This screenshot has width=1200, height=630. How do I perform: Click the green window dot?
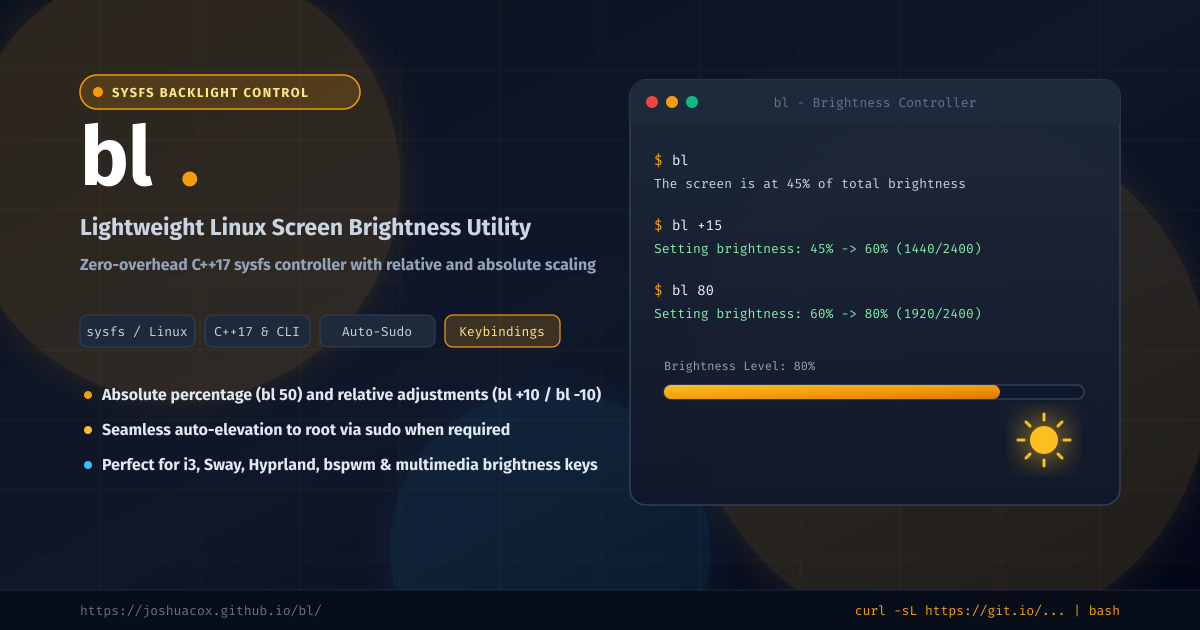pyautogui.click(x=692, y=102)
